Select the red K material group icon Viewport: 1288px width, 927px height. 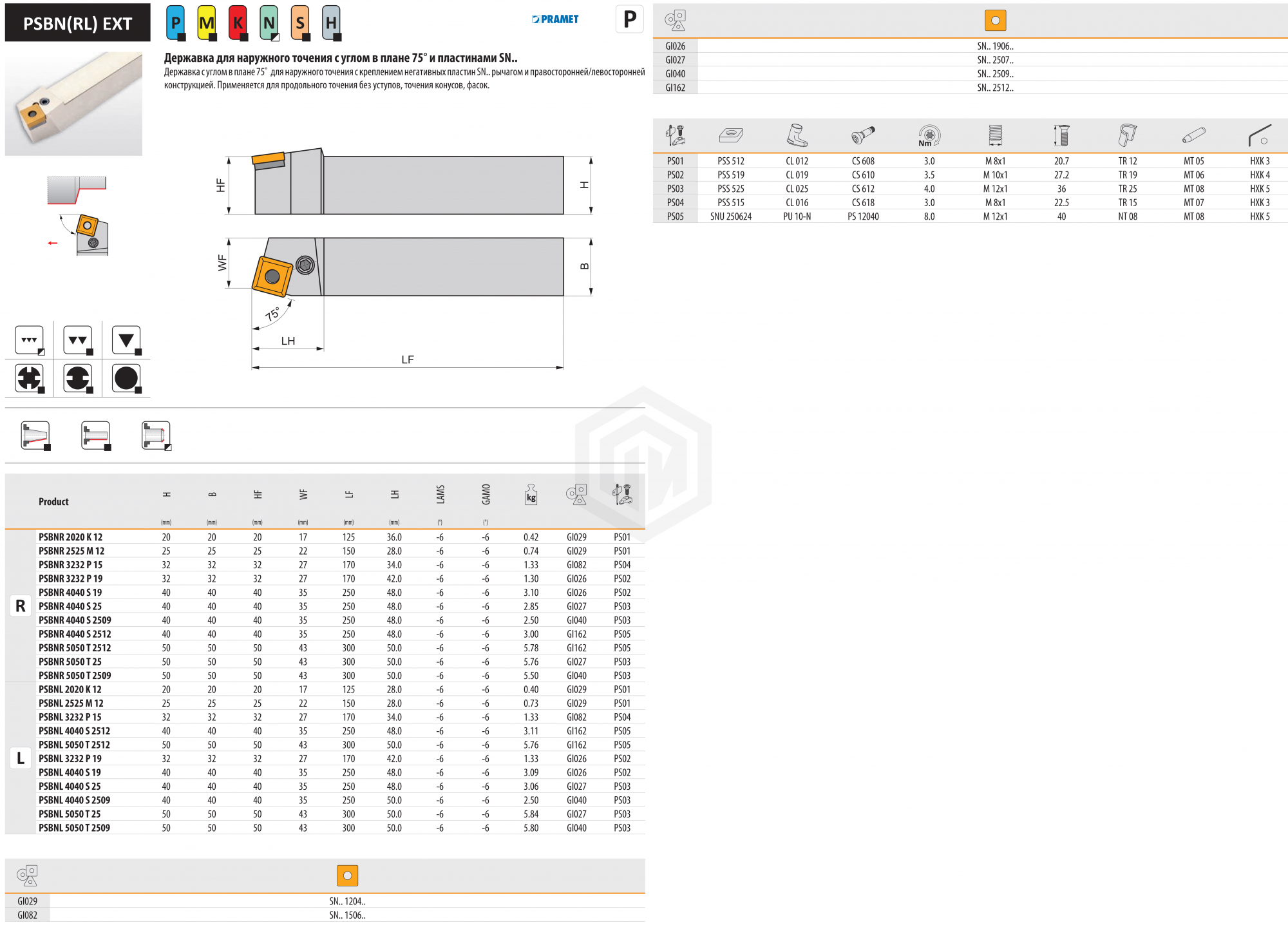[x=238, y=23]
